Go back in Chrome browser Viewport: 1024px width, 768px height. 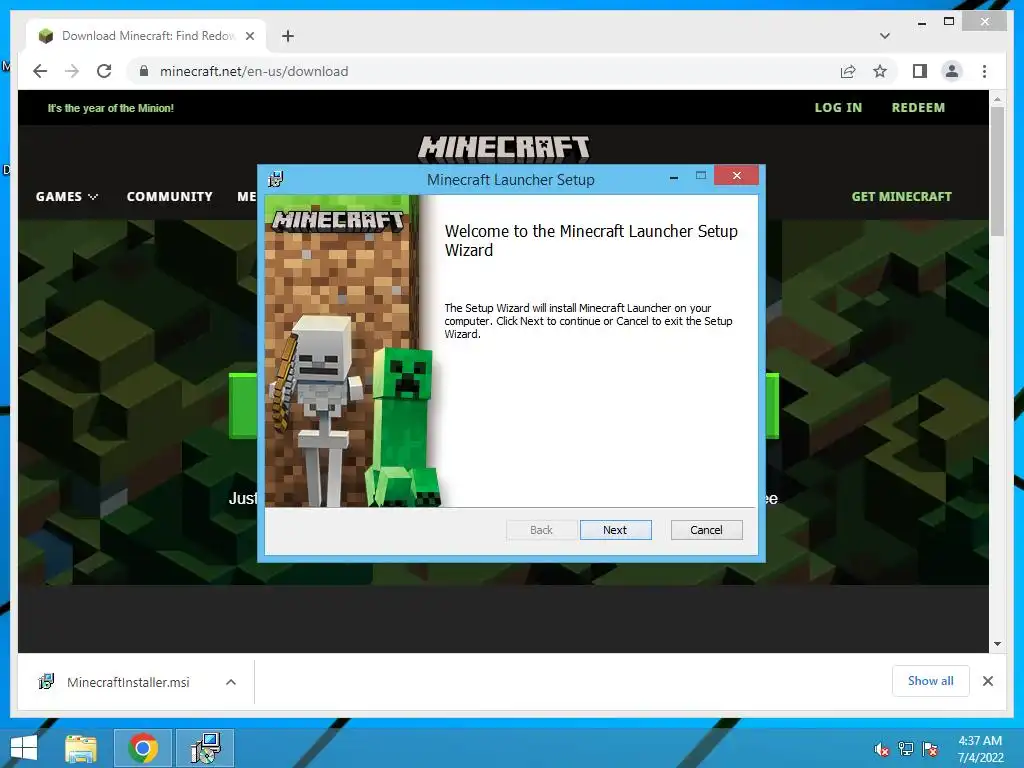pos(40,71)
